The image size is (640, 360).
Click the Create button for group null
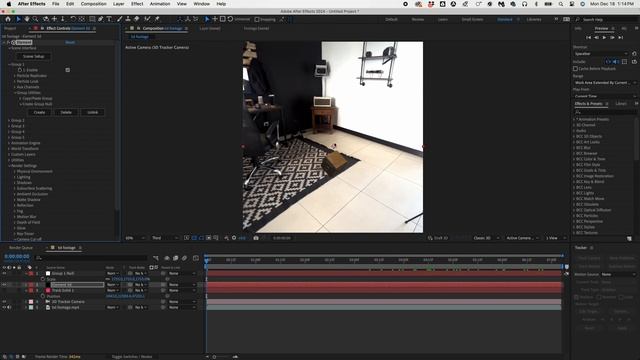39,112
